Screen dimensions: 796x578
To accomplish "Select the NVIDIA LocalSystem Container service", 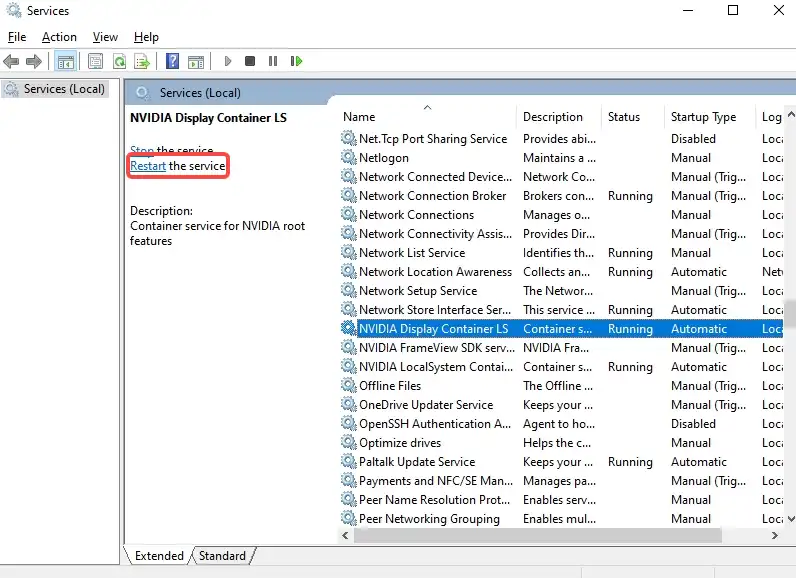I will [561, 366].
